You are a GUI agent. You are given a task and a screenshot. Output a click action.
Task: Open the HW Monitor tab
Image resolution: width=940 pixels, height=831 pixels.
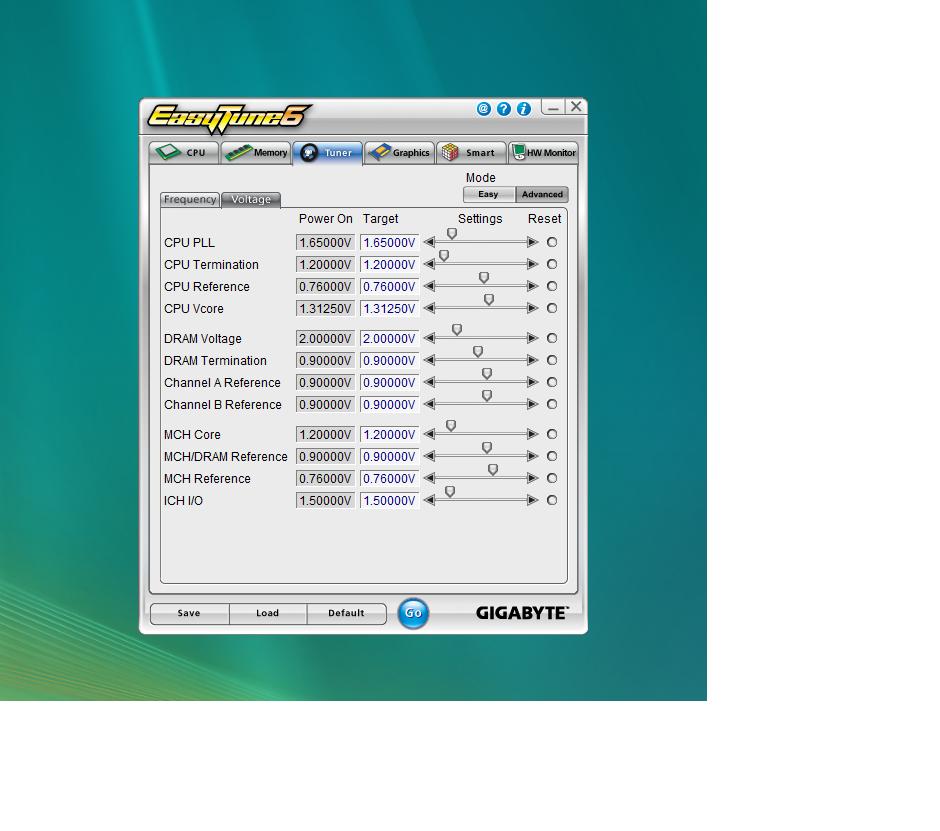point(543,153)
